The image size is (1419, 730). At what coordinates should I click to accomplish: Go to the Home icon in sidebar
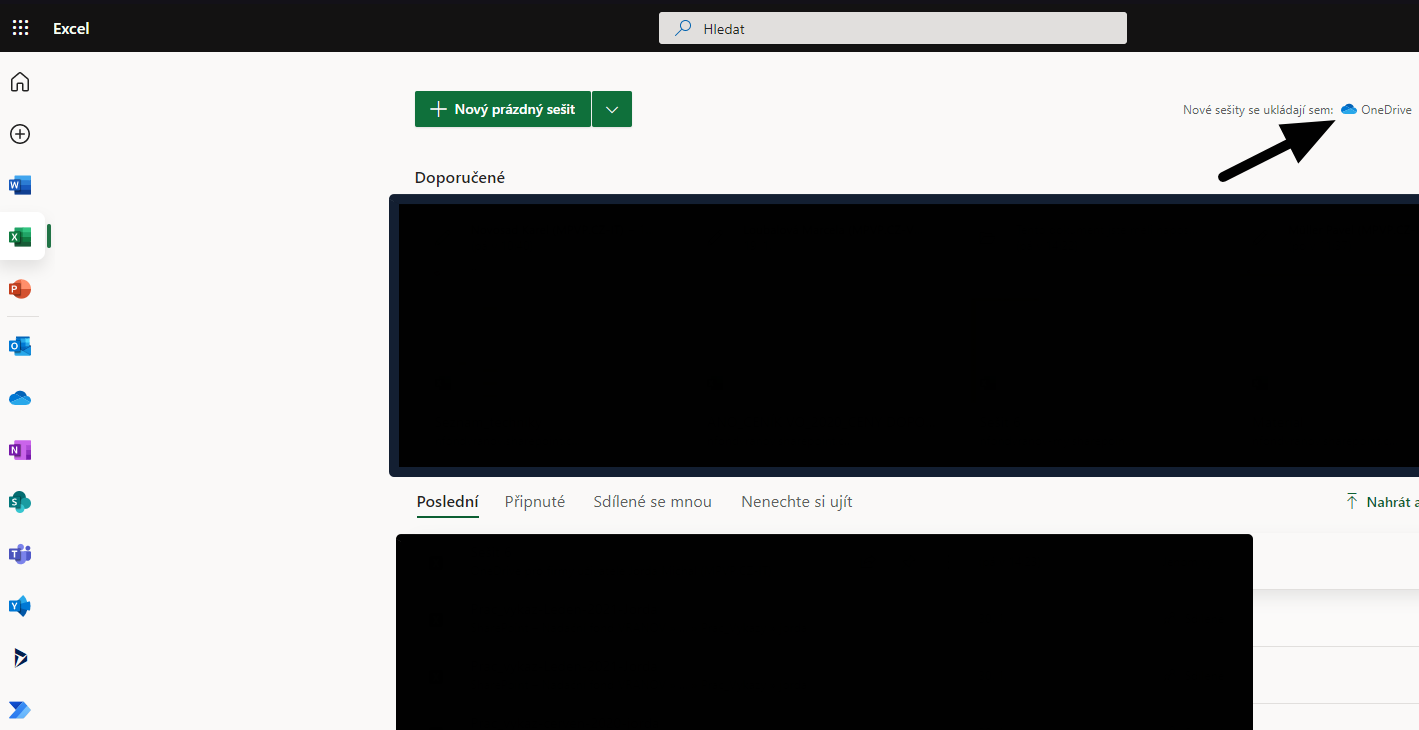[x=20, y=82]
